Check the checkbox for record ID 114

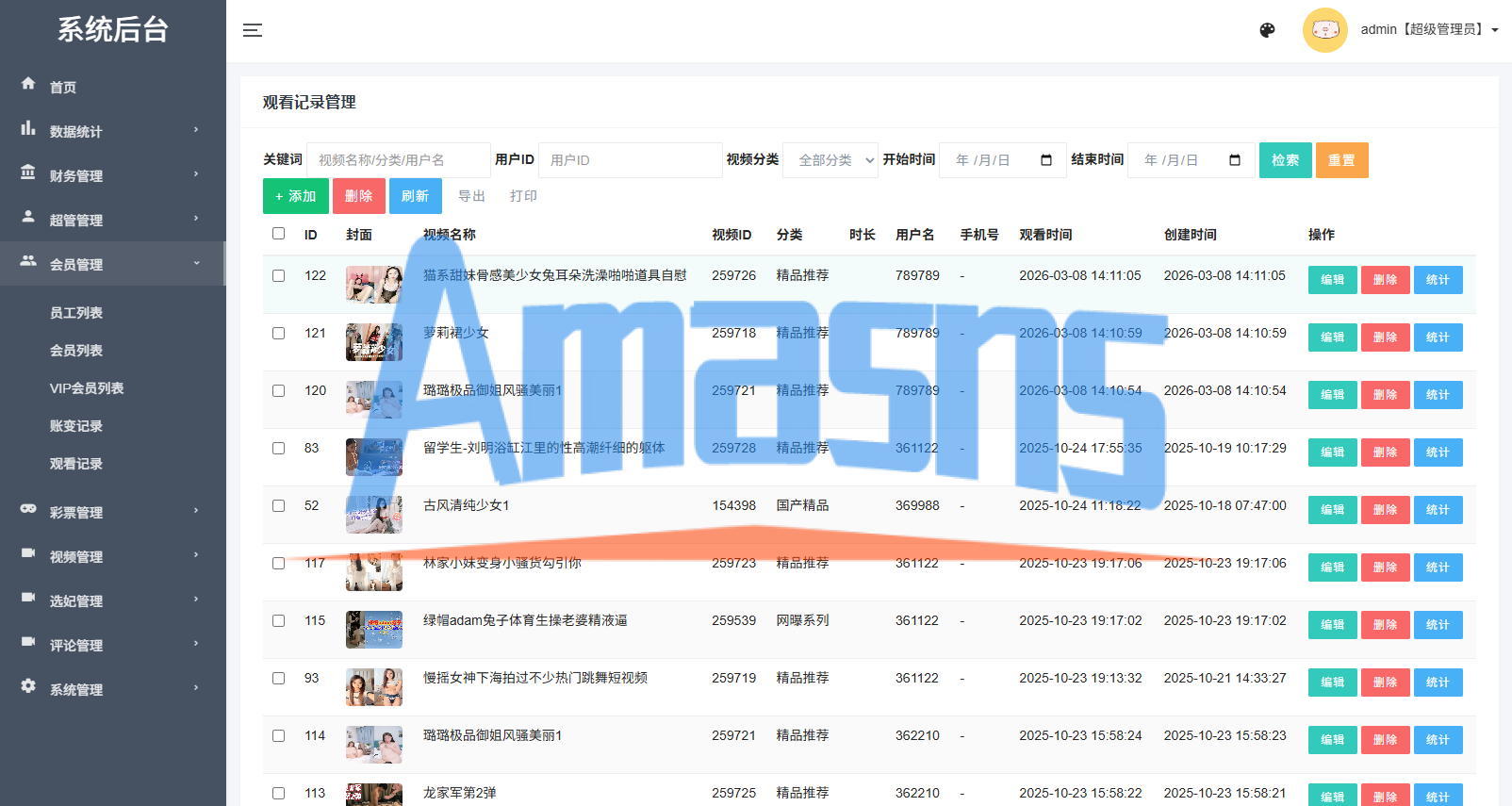tap(278, 736)
